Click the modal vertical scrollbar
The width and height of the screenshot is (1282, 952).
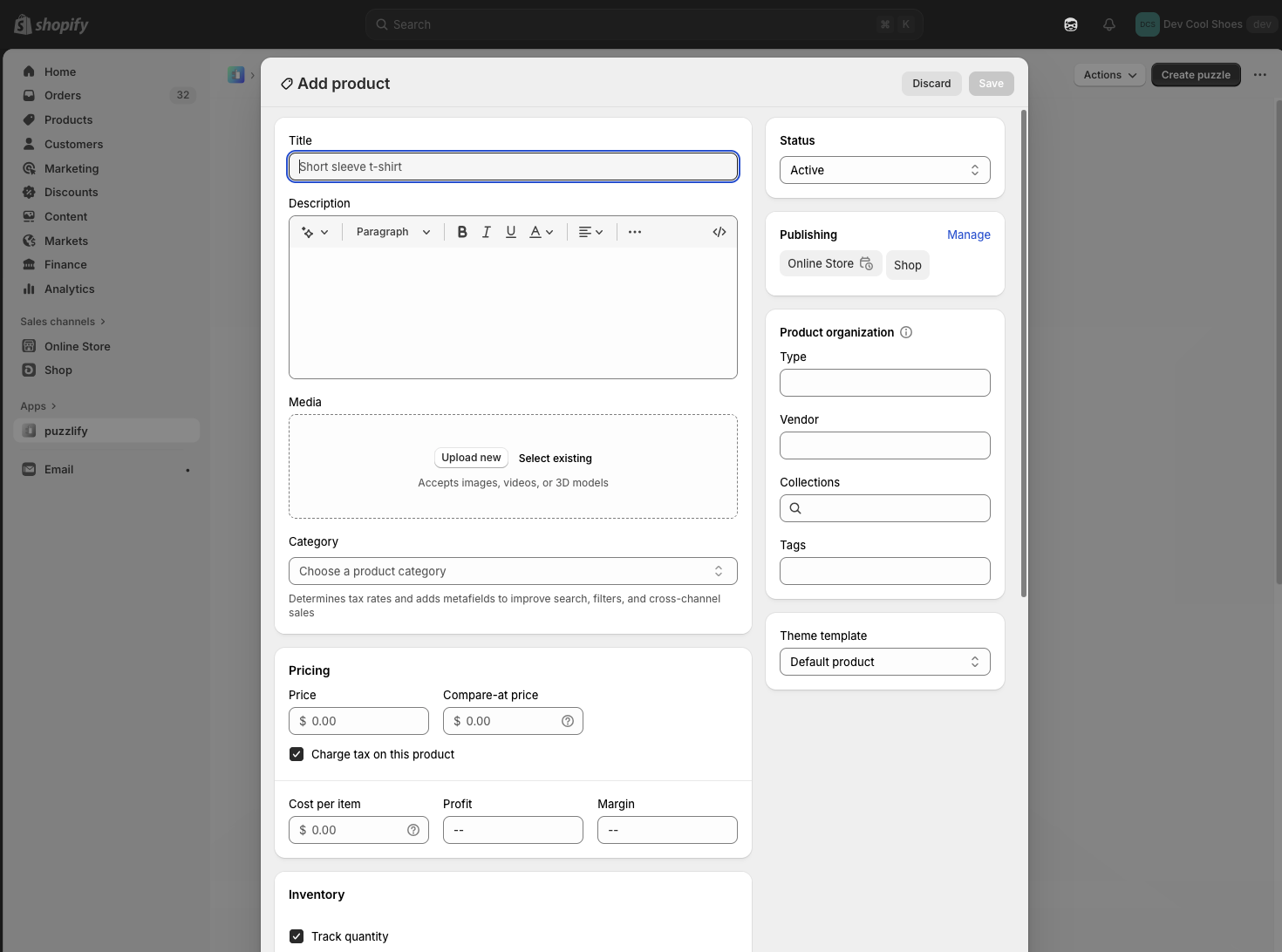click(1024, 353)
